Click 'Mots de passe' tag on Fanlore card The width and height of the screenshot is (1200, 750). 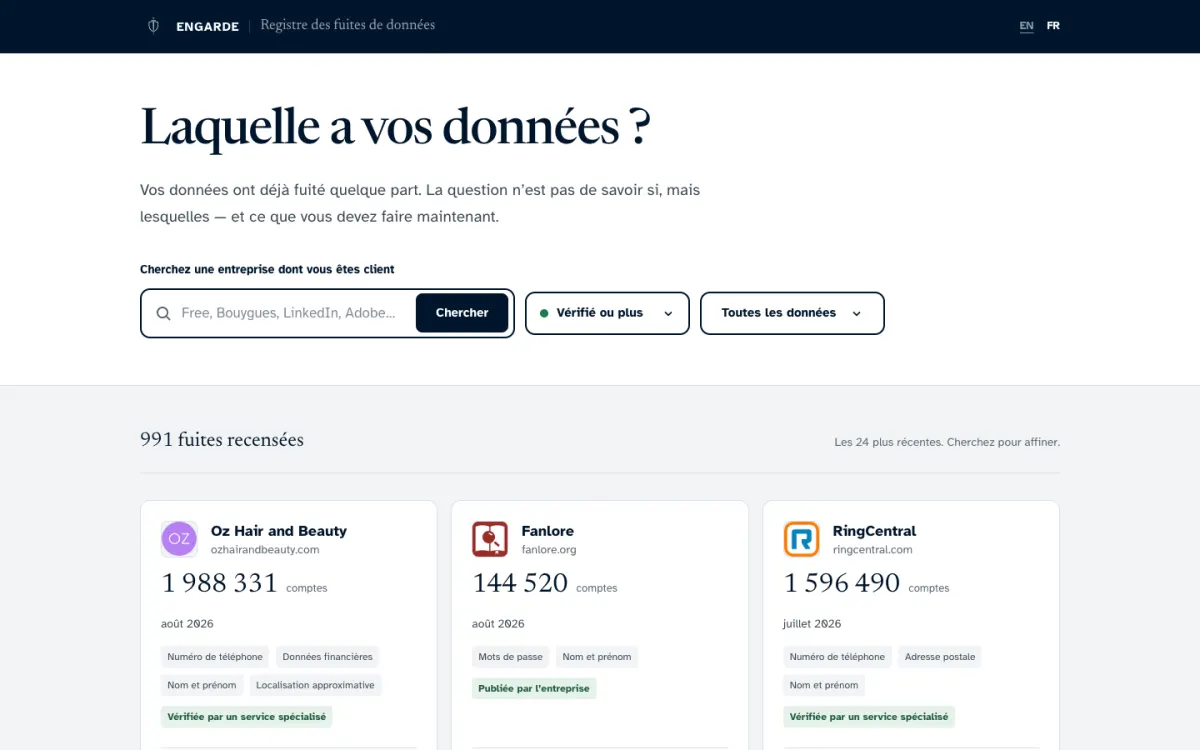click(510, 657)
